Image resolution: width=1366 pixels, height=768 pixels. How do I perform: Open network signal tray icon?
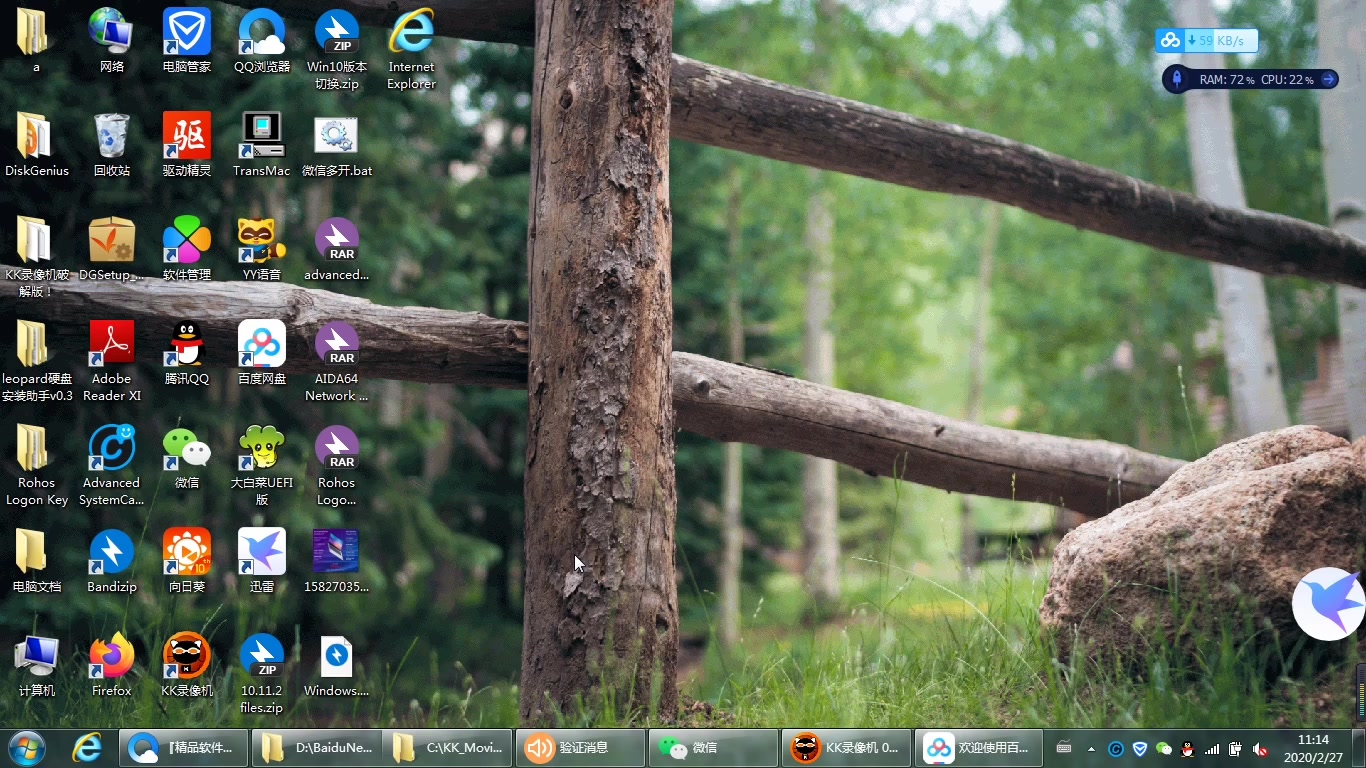click(x=1212, y=748)
